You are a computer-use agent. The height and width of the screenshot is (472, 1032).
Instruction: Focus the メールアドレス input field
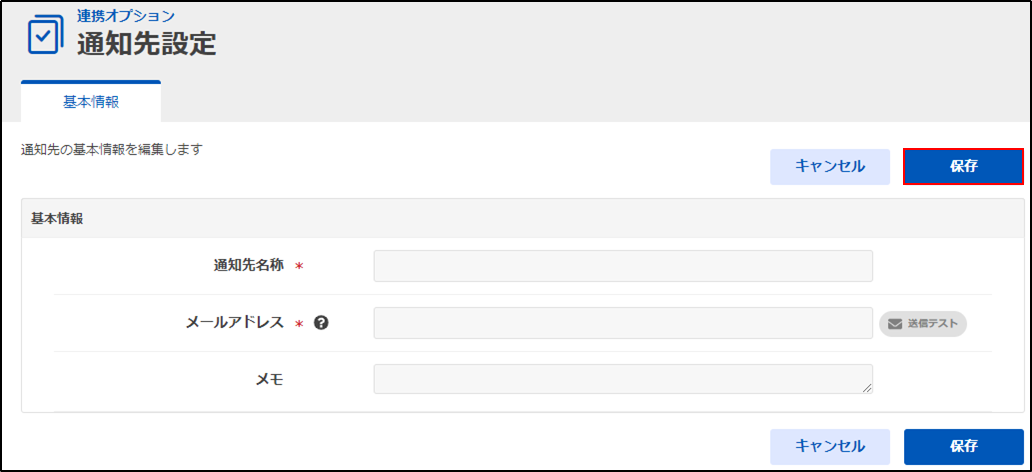(x=623, y=323)
